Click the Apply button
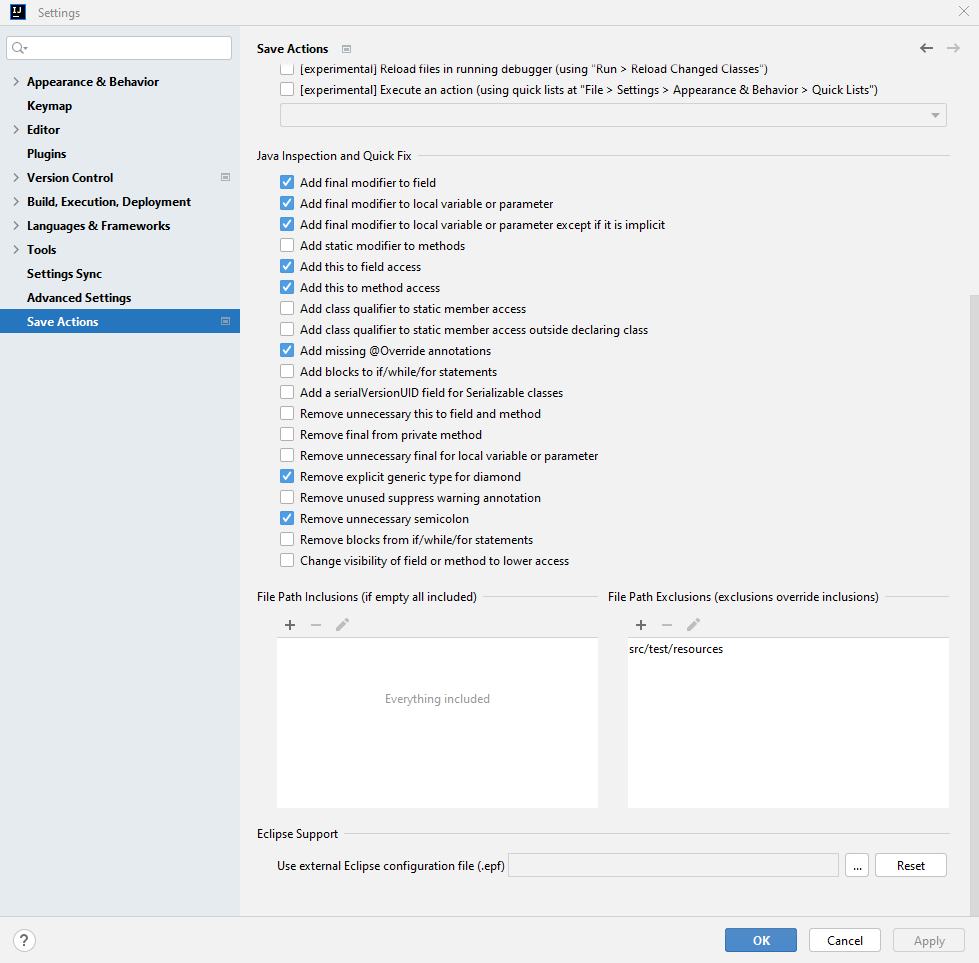The image size is (979, 963). pyautogui.click(x=929, y=940)
